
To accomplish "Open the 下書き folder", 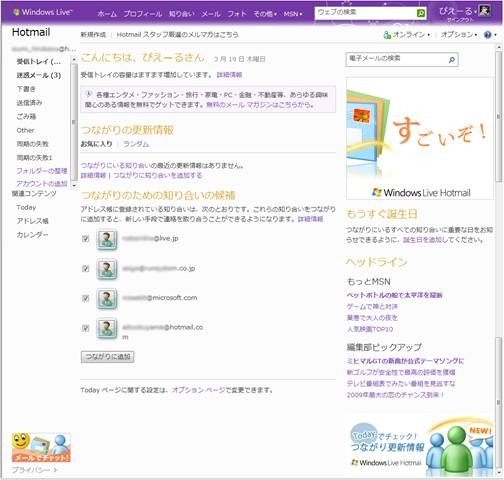I will pyautogui.click(x=26, y=89).
